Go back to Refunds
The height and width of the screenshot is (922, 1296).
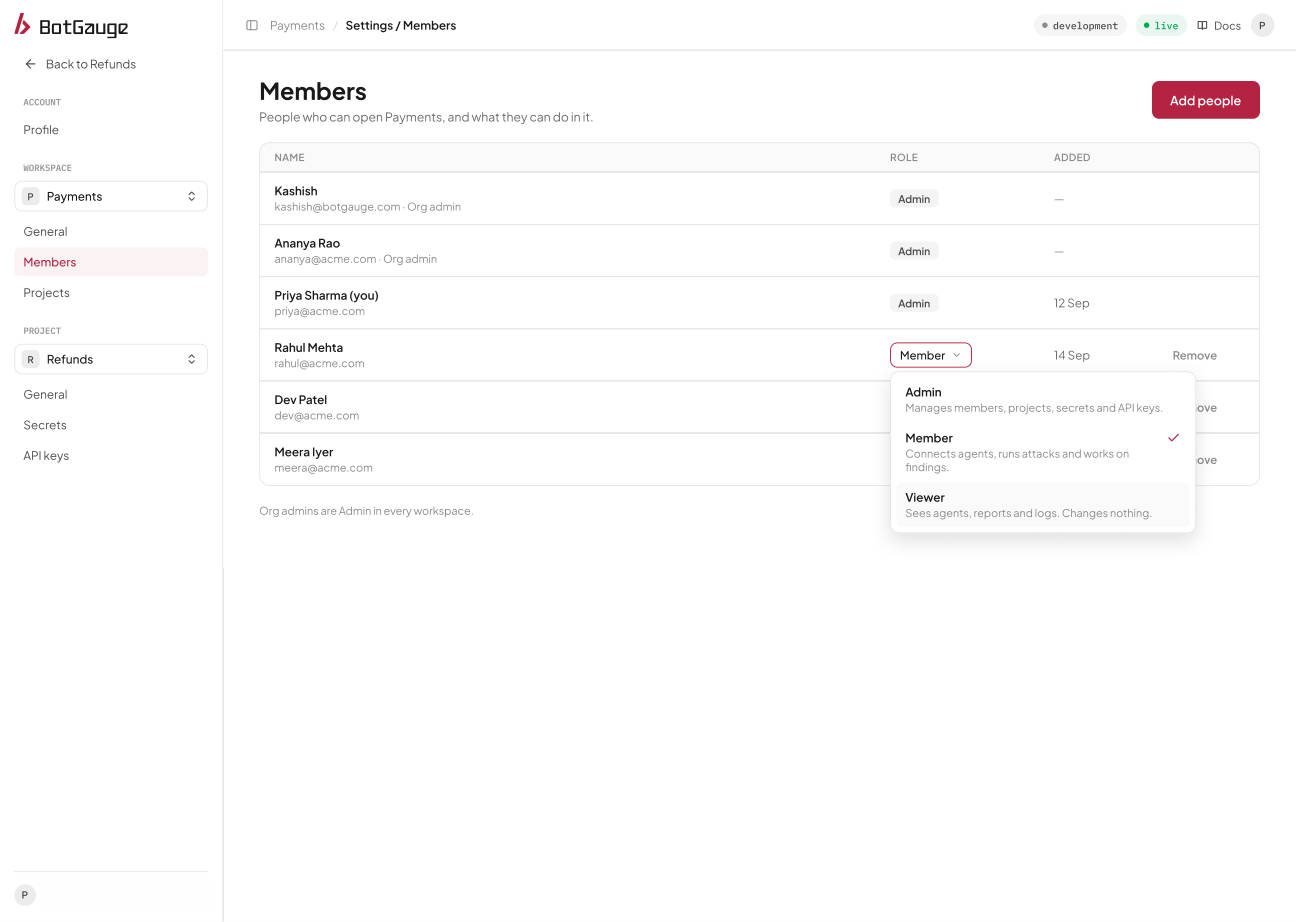80,64
